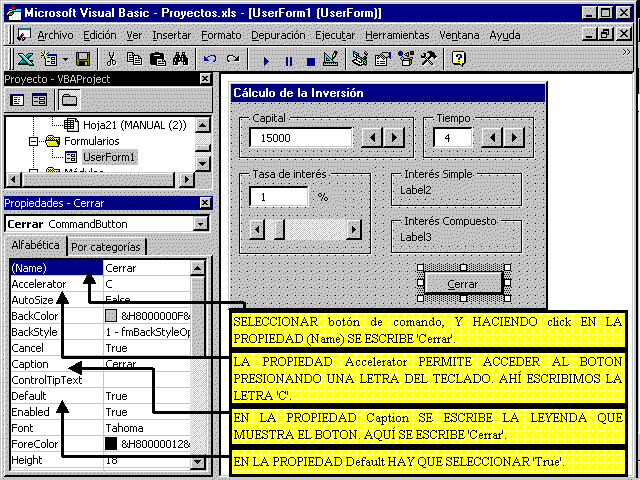Select the Cerrar command button on form
640x480 pixels.
click(463, 283)
